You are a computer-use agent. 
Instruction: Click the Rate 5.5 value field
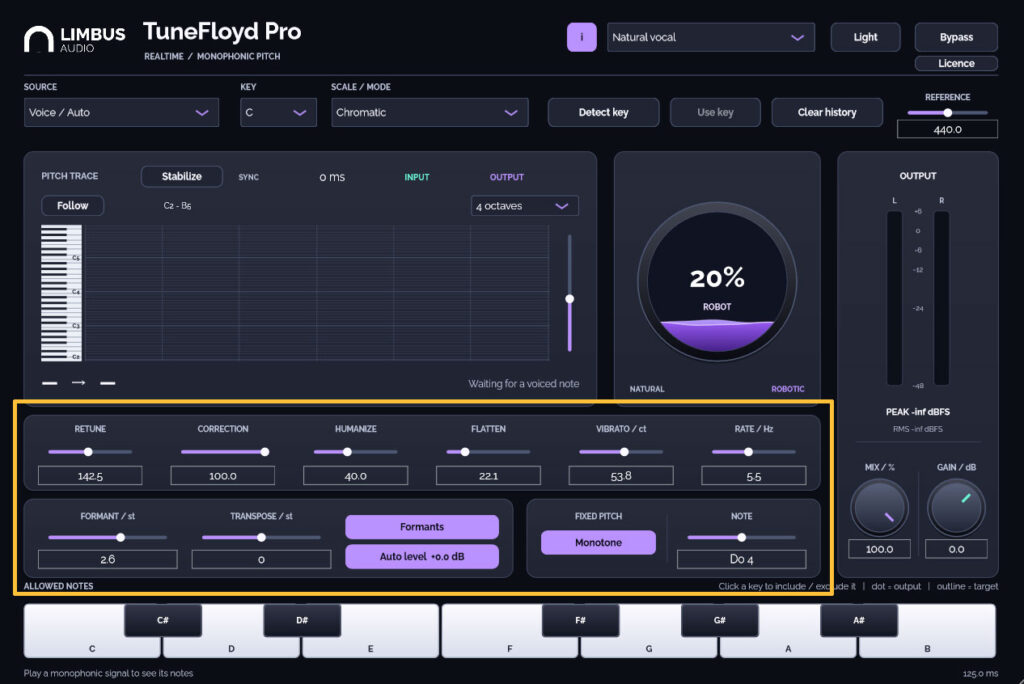click(754, 476)
